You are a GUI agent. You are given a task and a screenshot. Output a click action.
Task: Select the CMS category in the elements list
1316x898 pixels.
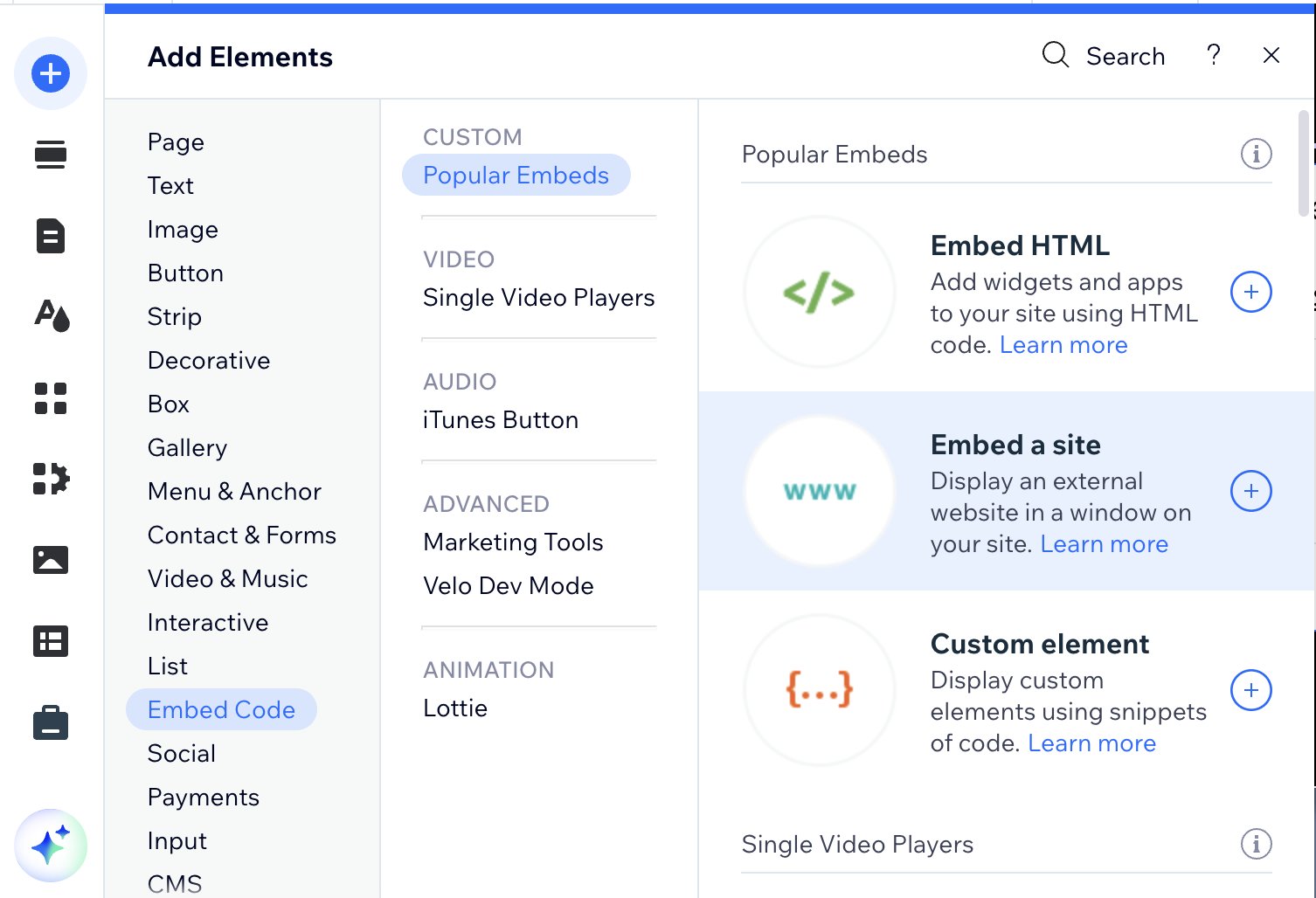pos(175,884)
